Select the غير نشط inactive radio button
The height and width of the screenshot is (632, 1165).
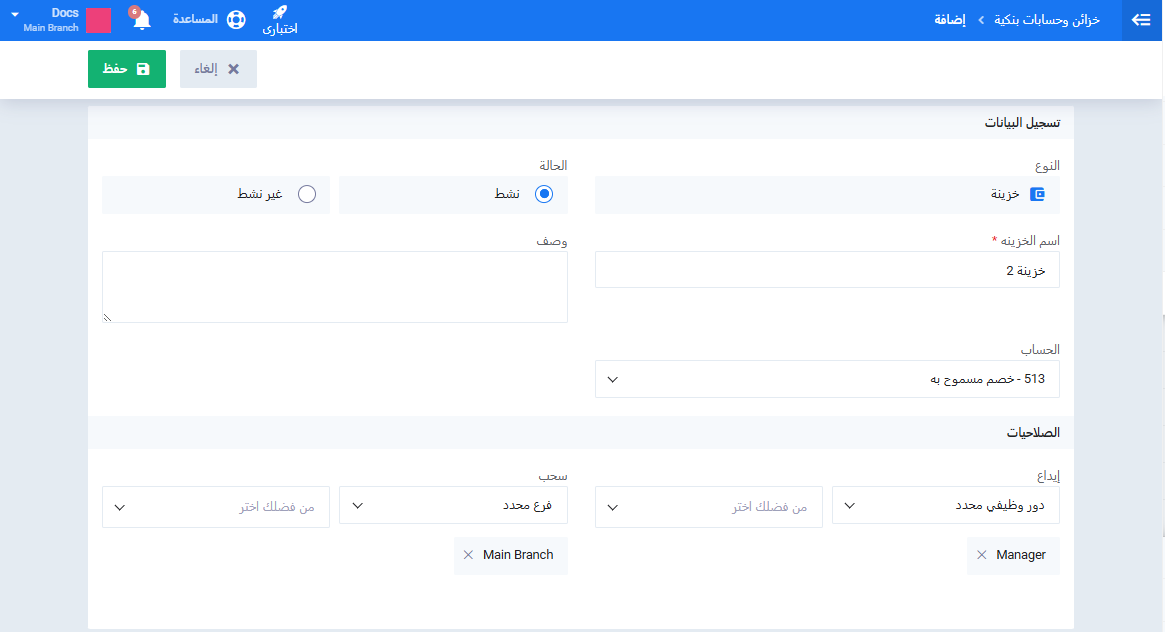click(307, 195)
